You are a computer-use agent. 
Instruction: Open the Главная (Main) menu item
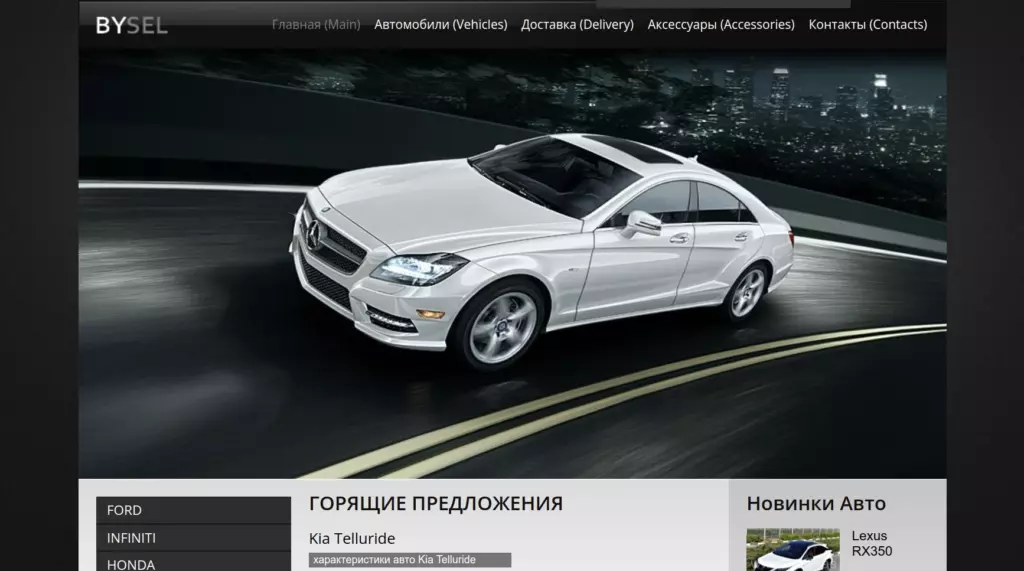click(x=316, y=24)
